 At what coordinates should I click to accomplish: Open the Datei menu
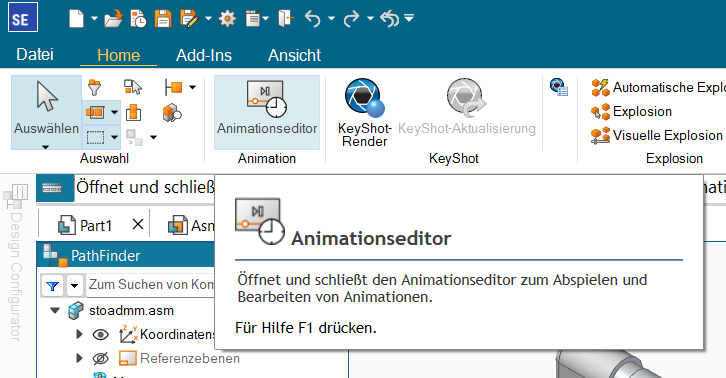pos(35,55)
